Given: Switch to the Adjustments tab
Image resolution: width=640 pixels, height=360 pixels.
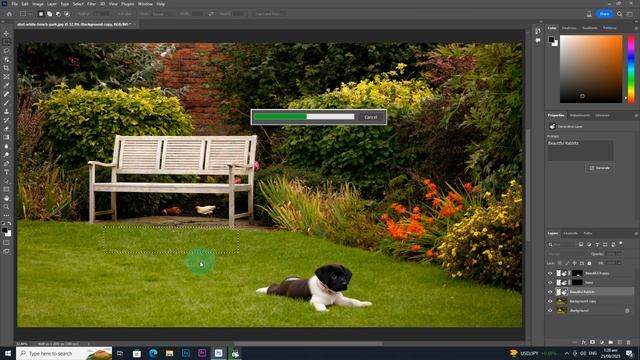Looking at the screenshot, I should tap(580, 116).
